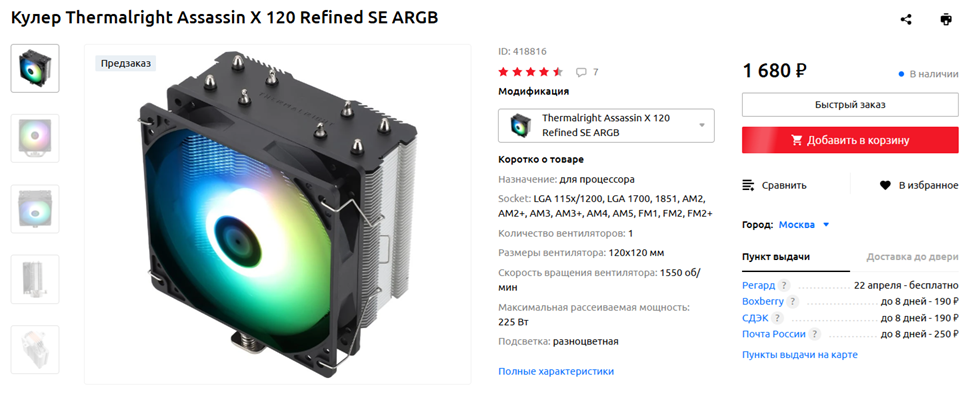
Task: Add to favorites with the heart icon
Action: coord(885,185)
